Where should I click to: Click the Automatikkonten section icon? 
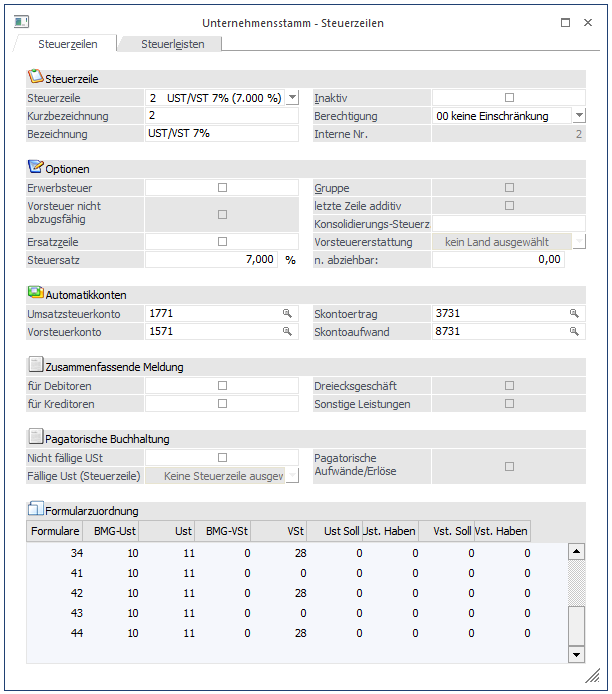pos(36,293)
